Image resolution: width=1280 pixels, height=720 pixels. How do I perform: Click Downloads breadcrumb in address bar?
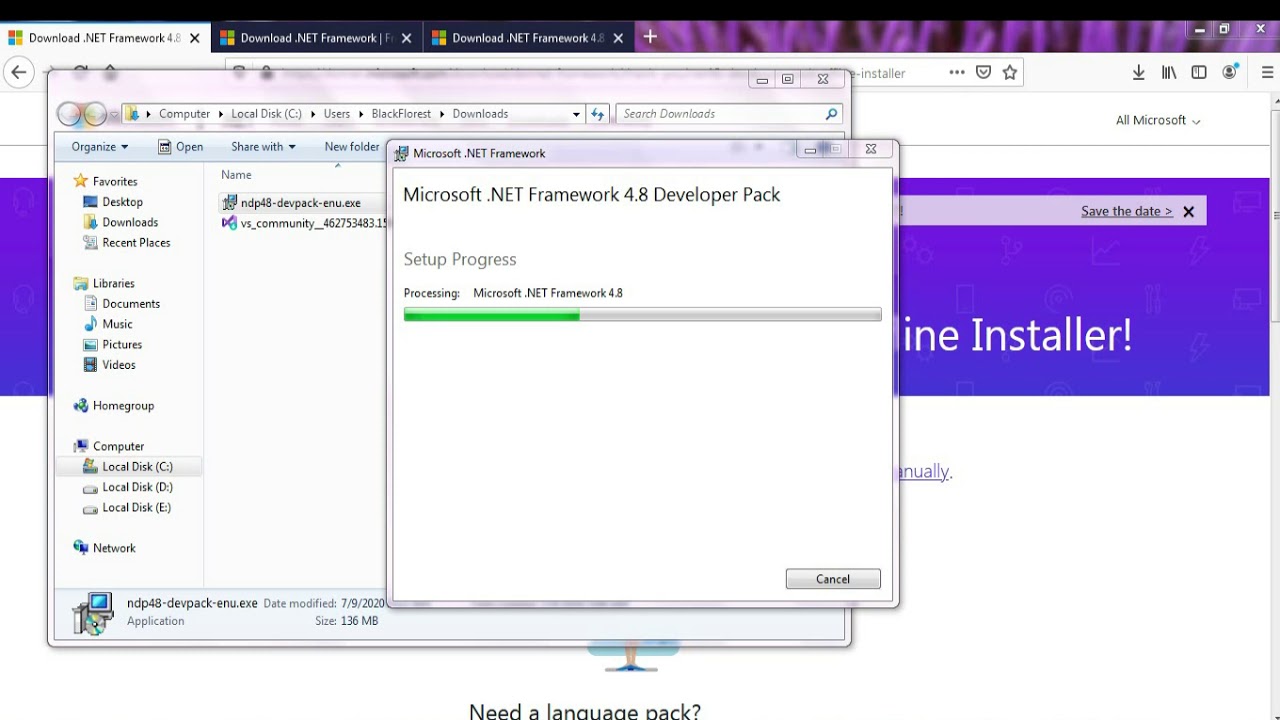click(480, 114)
